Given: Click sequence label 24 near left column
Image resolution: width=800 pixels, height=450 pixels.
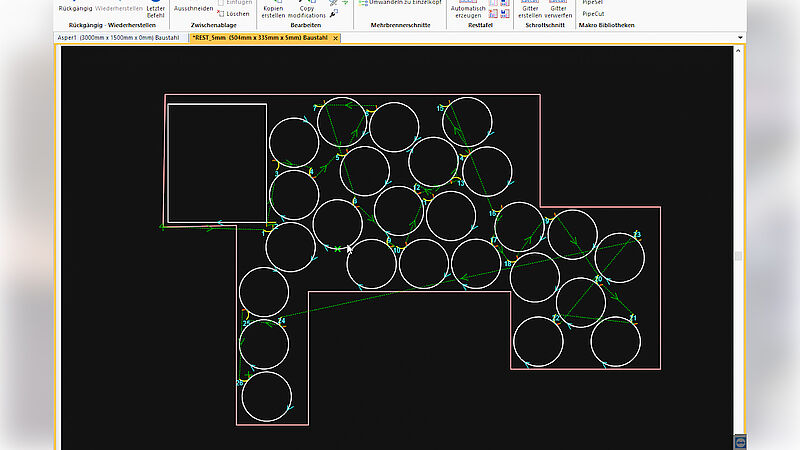Looking at the screenshot, I should pos(282,321).
